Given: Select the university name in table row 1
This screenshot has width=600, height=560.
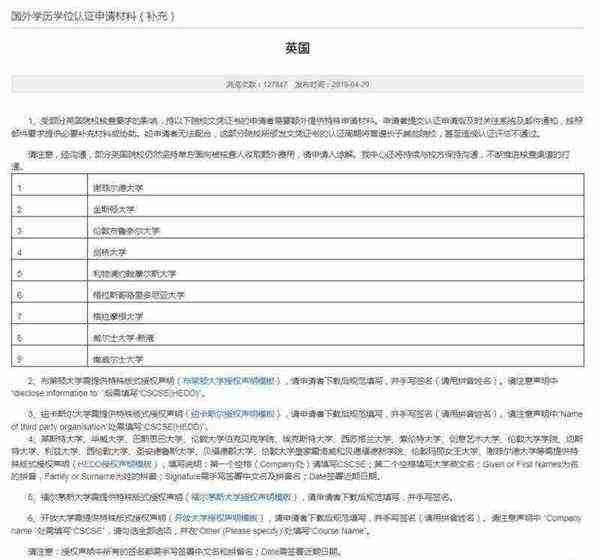Looking at the screenshot, I should 118,188.
